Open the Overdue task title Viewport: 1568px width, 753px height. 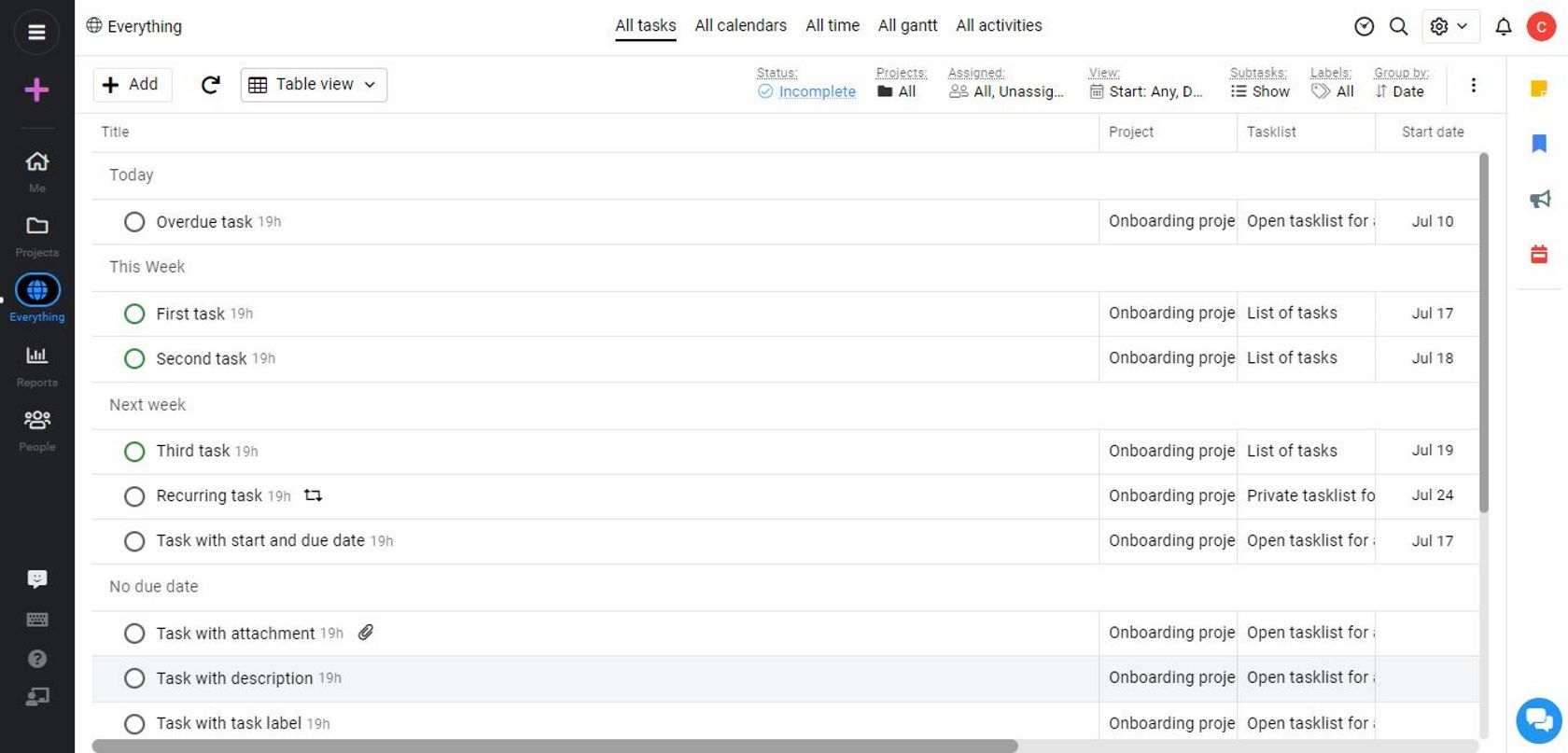pos(204,222)
